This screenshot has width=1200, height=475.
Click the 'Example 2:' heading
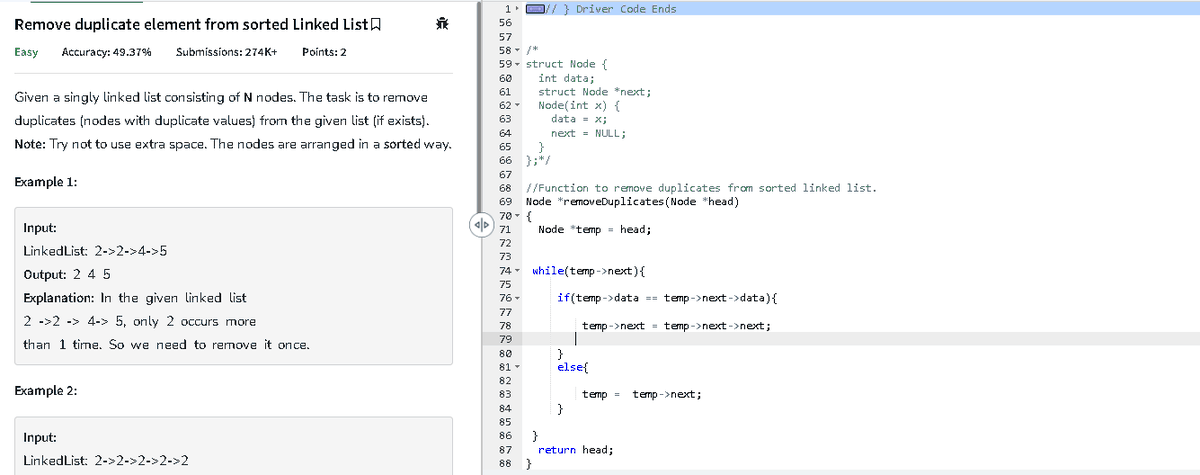click(x=46, y=391)
